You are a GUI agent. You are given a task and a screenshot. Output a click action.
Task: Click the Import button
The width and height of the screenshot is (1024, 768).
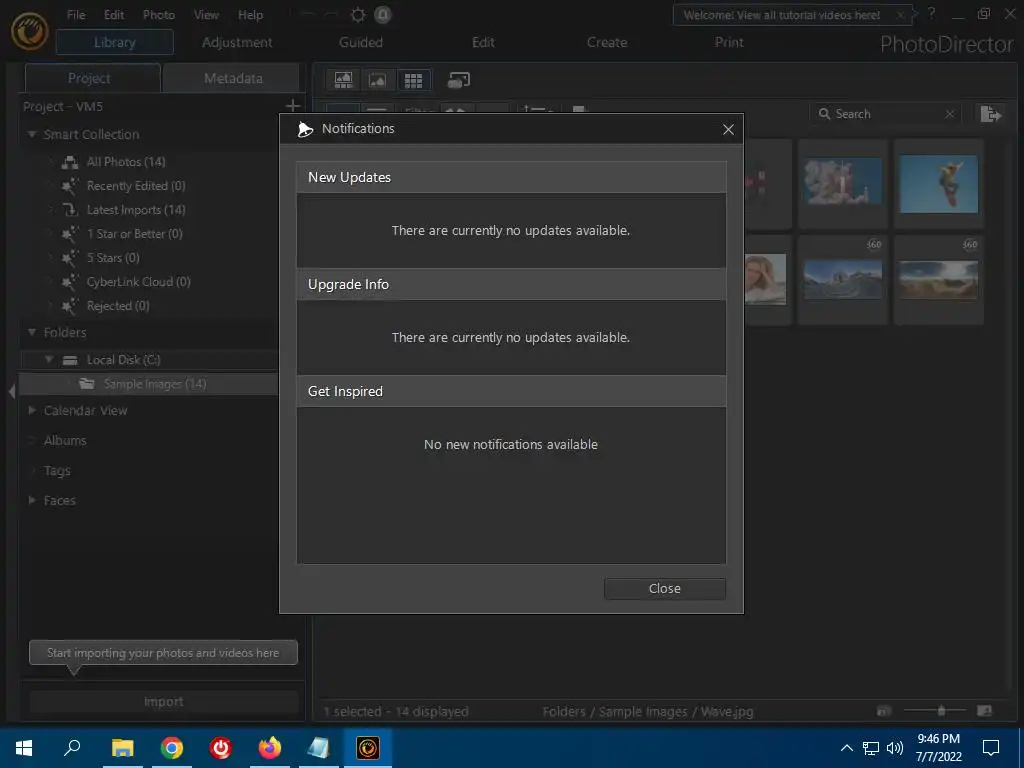tap(163, 701)
